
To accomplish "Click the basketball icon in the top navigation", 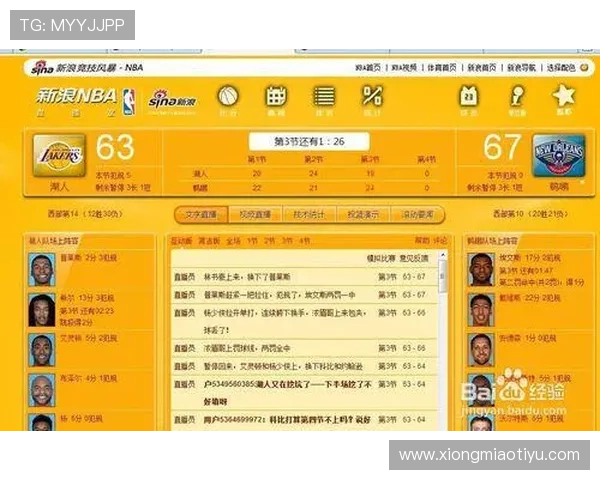I will tap(228, 97).
